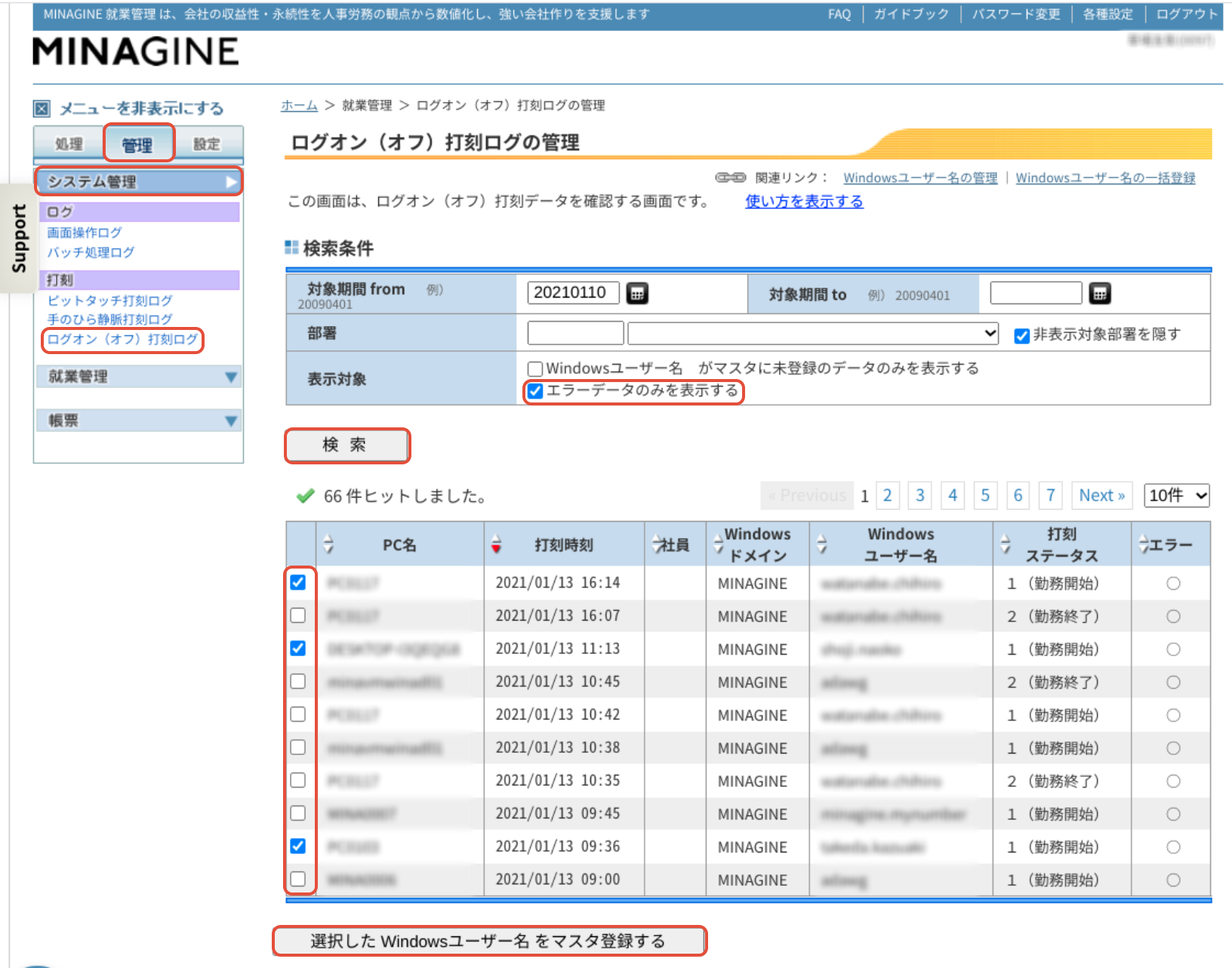Uncheck row 2021/01/13 11:13 checkbox
Viewport: 1232px width, 968px height.
(298, 648)
